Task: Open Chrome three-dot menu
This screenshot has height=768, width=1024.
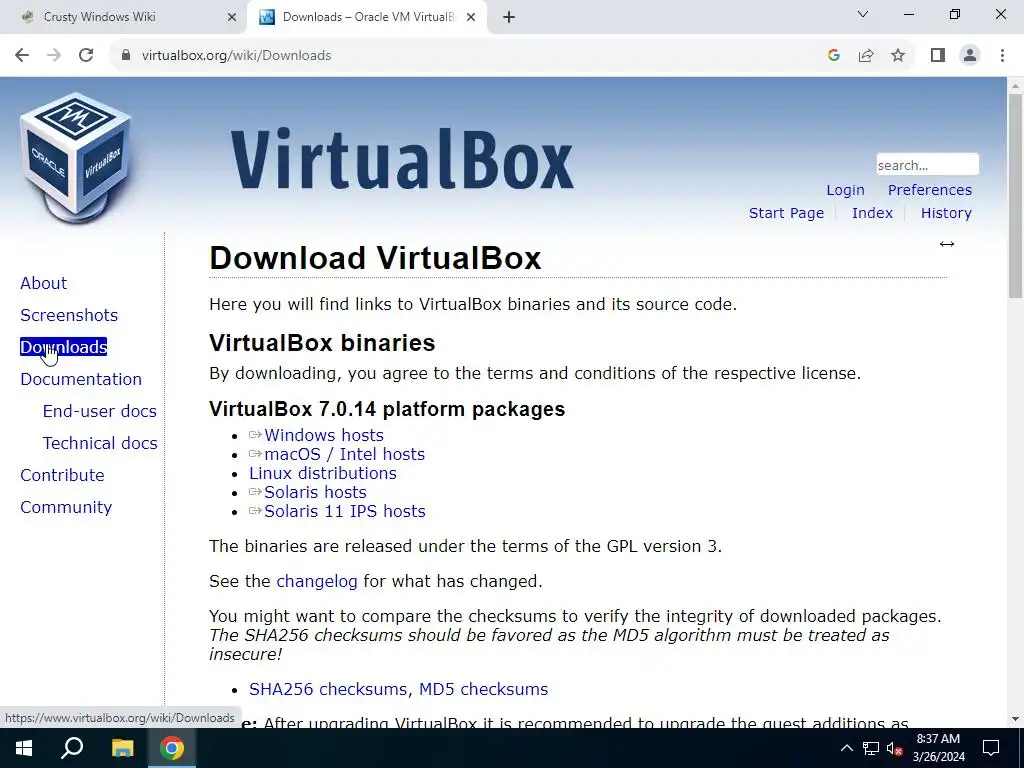Action: coord(1002,56)
